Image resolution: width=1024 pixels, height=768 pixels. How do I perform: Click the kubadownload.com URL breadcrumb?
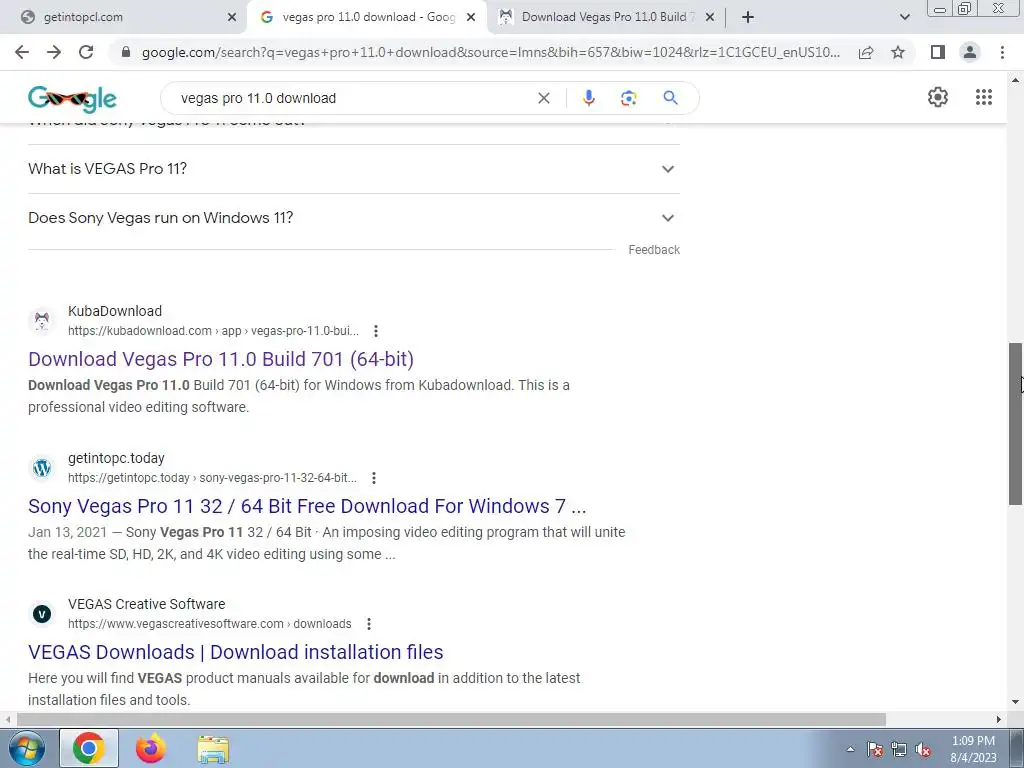[213, 331]
